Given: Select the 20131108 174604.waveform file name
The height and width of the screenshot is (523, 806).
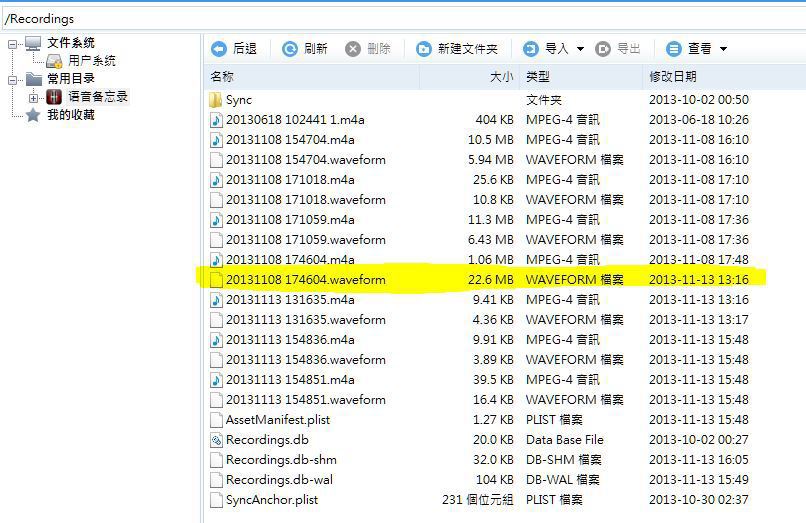Looking at the screenshot, I should pyautogui.click(x=306, y=280).
